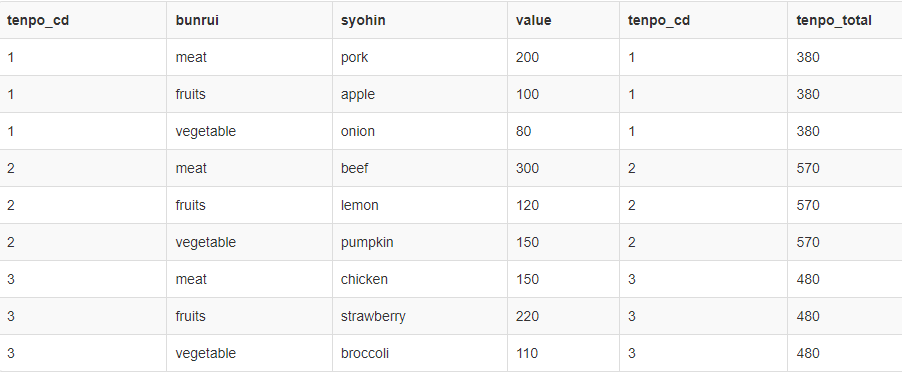Select the value 220 cell
The height and width of the screenshot is (373, 902).
pyautogui.click(x=563, y=316)
